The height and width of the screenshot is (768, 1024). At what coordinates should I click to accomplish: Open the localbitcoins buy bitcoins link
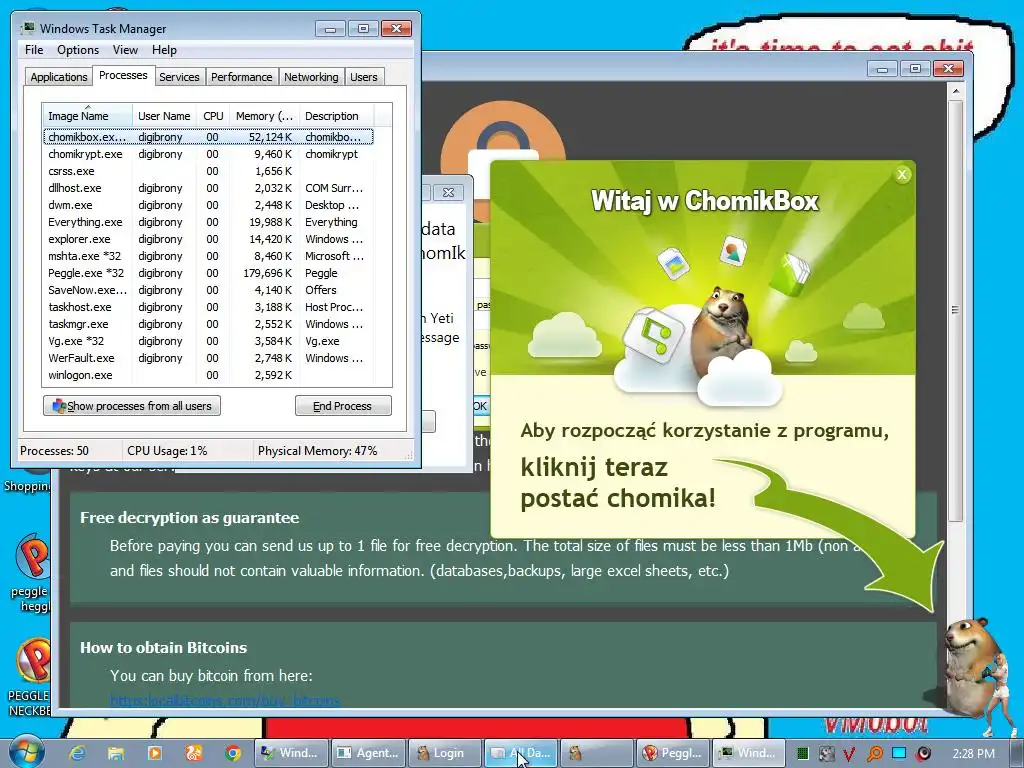225,700
